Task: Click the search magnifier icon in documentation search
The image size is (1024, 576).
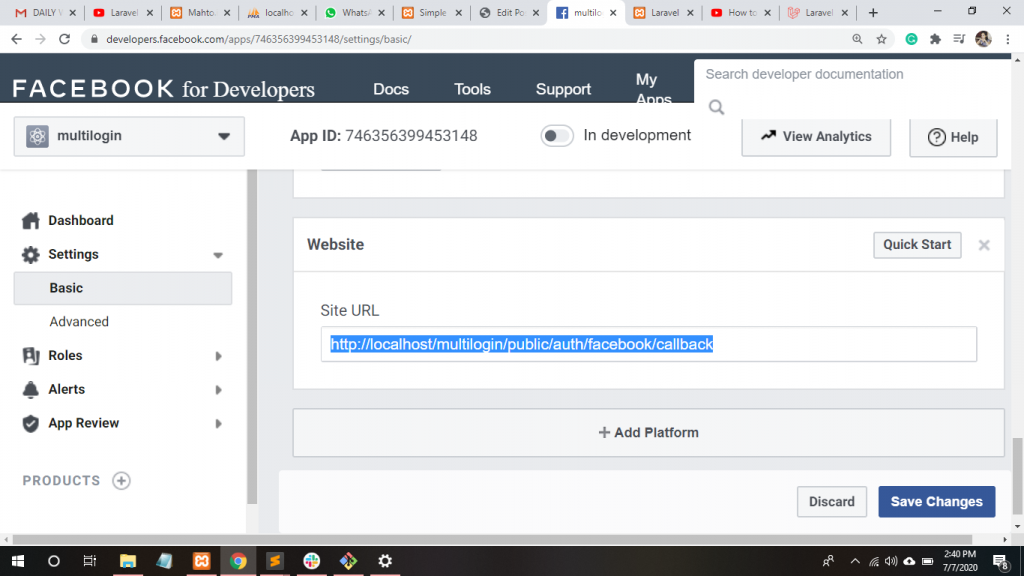Action: coord(716,107)
